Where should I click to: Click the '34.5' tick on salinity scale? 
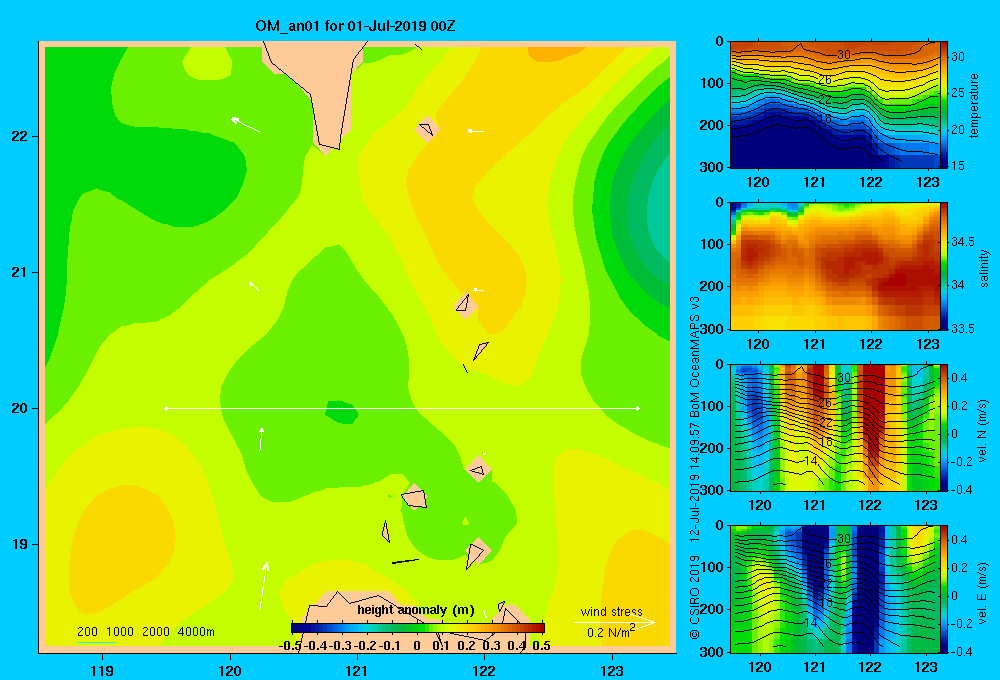click(963, 242)
